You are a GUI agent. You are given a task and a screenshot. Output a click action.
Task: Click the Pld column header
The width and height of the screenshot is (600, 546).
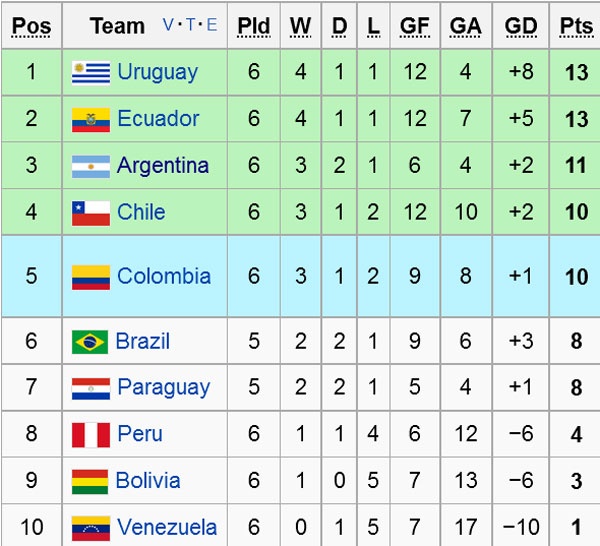253,26
